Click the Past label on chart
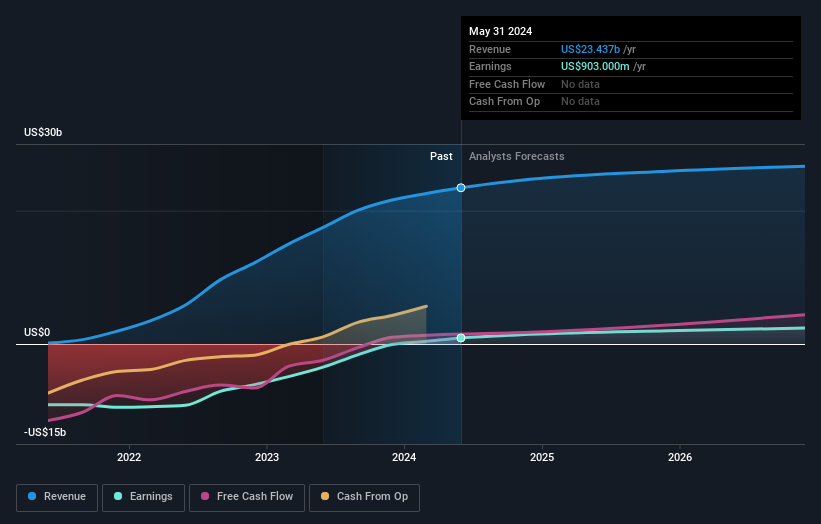This screenshot has width=821, height=524. coord(441,156)
